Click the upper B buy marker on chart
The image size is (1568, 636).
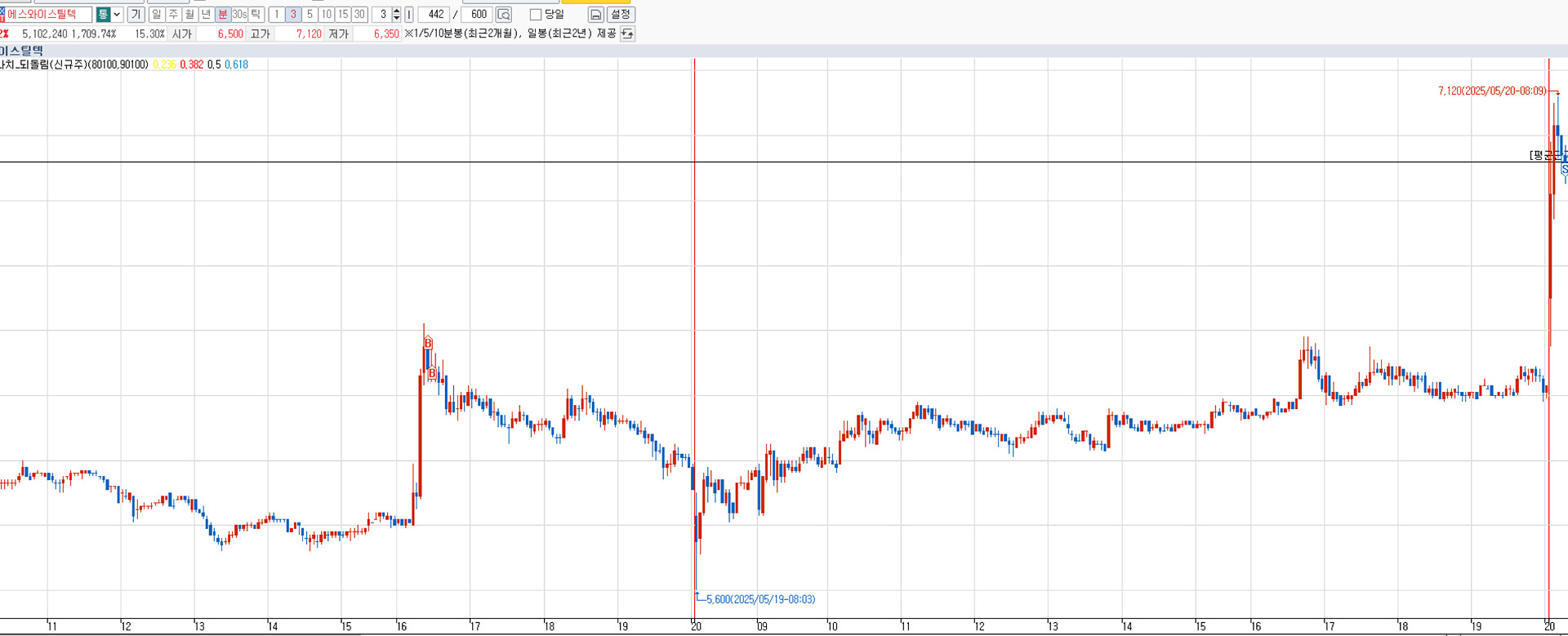428,344
